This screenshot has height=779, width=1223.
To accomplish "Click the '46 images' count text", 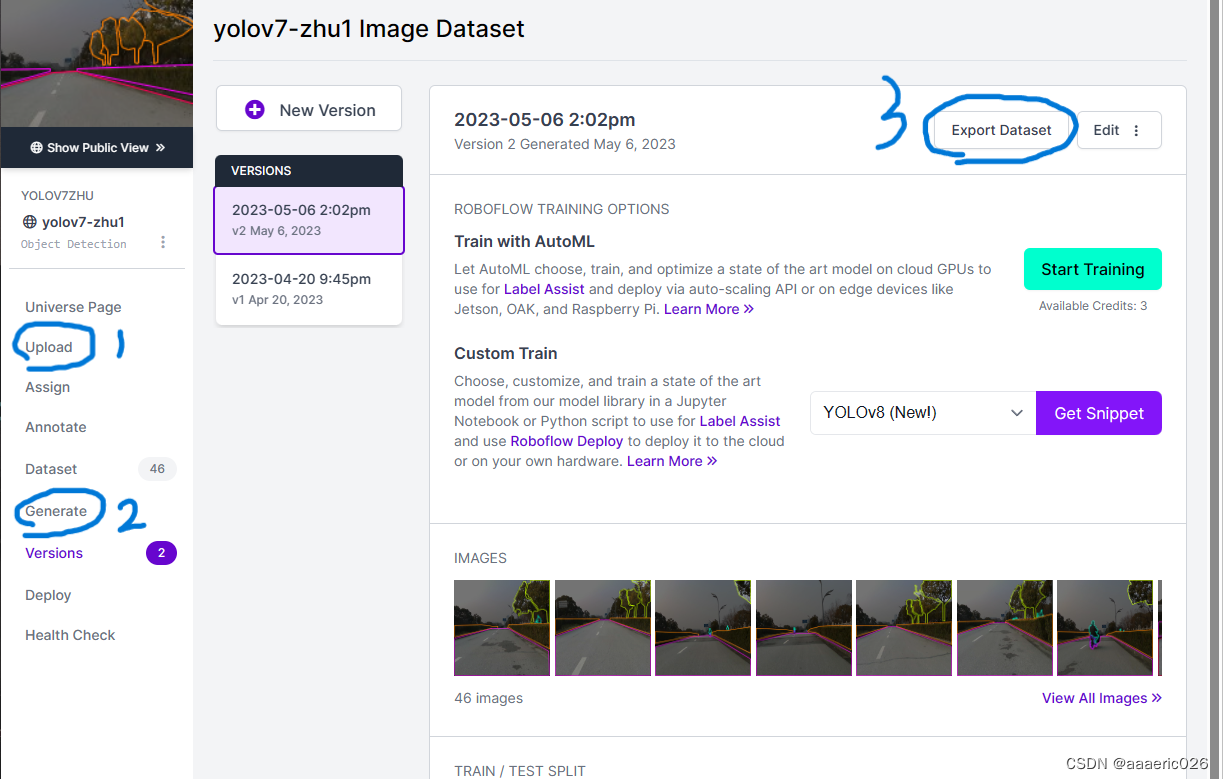I will click(488, 698).
